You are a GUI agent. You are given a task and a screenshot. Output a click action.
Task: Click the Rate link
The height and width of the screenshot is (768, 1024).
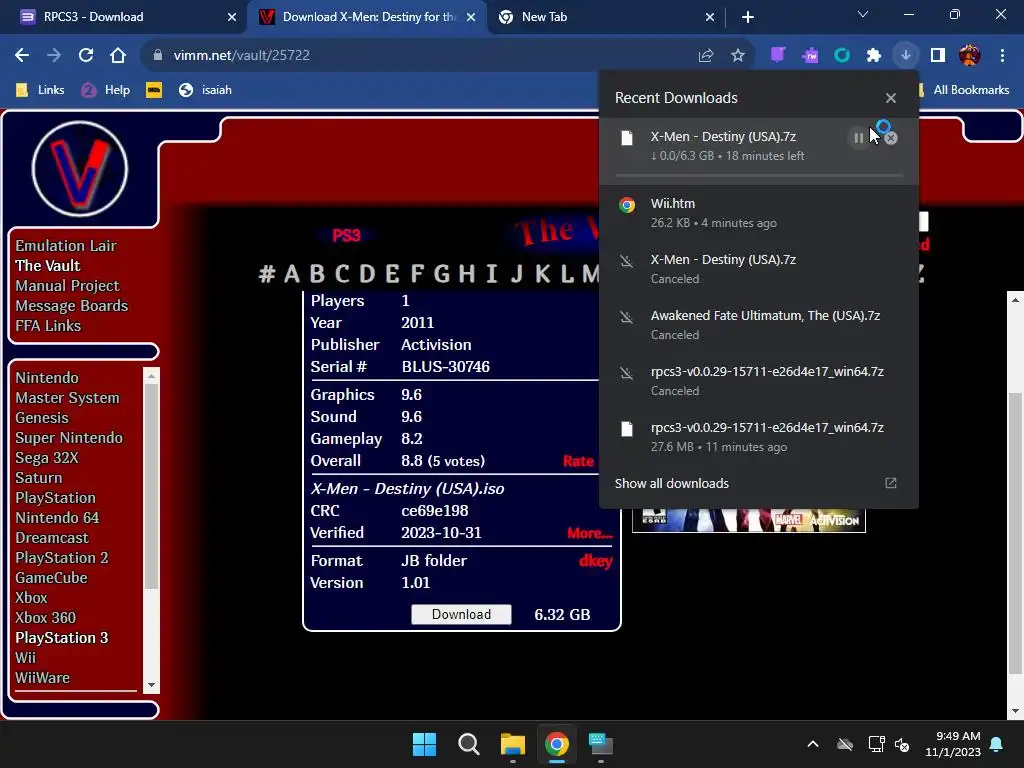tap(579, 461)
